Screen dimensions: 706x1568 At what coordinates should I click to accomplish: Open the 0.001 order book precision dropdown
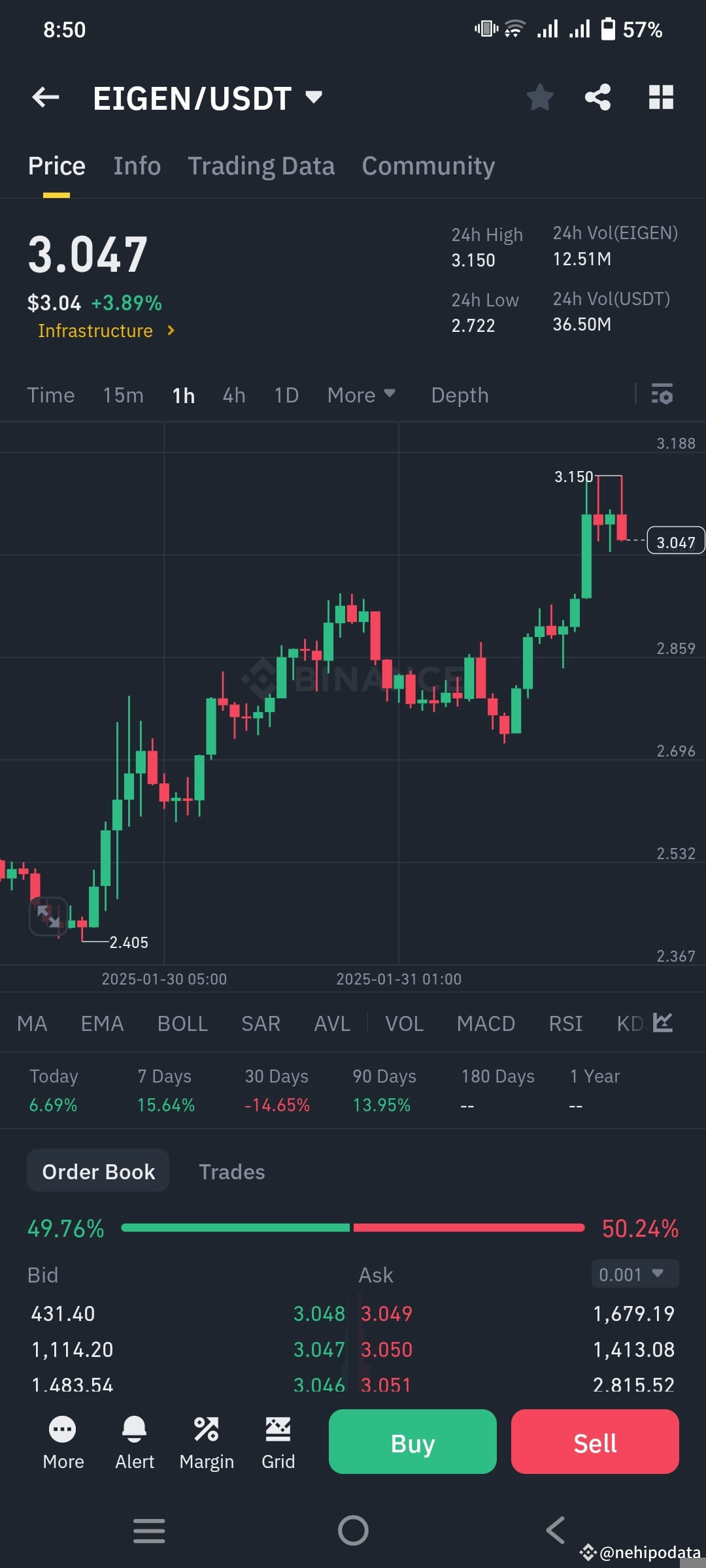click(633, 1274)
